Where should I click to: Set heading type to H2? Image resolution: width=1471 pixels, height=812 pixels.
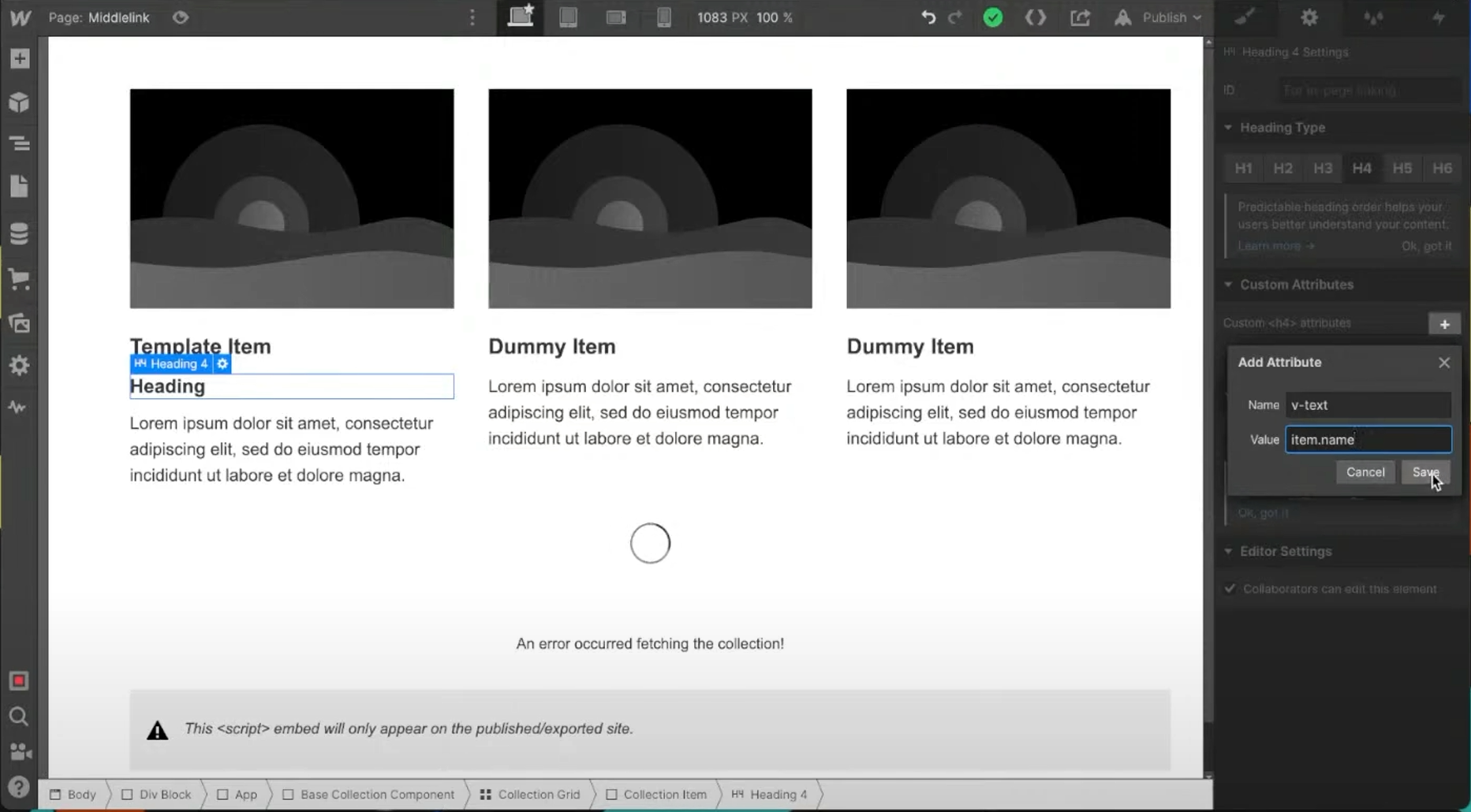coord(1283,168)
